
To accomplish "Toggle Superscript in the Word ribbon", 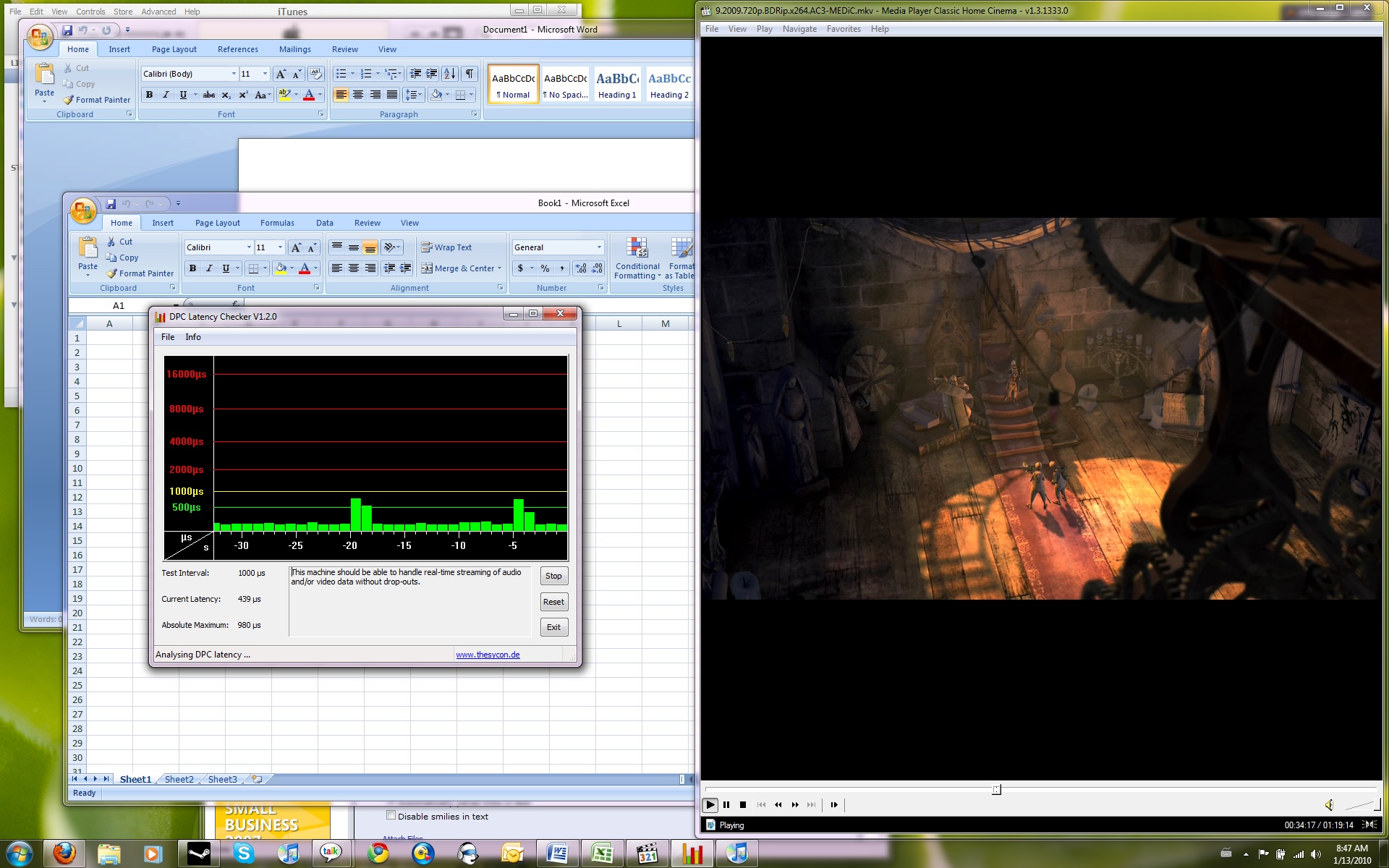I will [243, 95].
